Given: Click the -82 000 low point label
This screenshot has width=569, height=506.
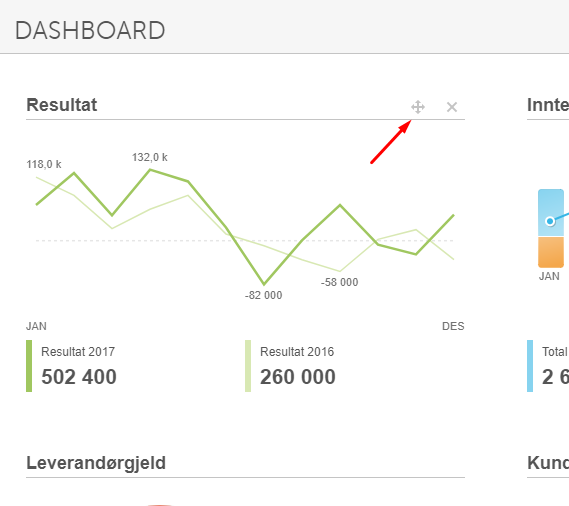Looking at the screenshot, I should (x=263, y=295).
